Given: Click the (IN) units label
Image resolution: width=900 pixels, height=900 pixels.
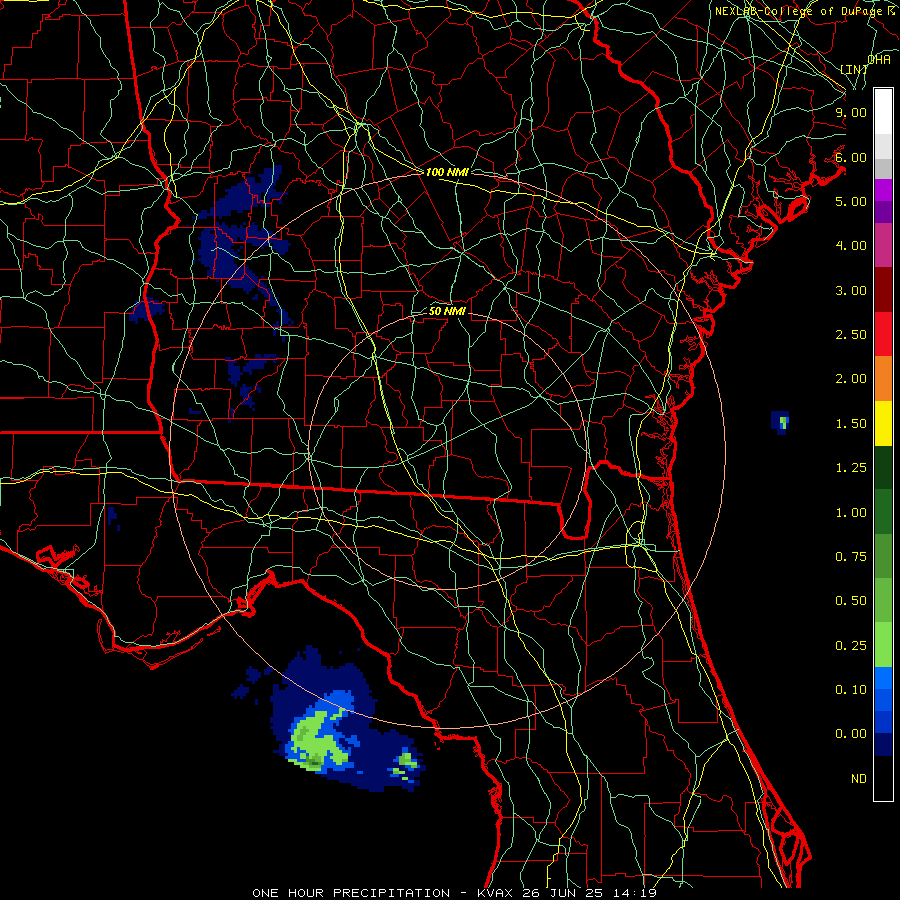Looking at the screenshot, I should click(854, 69).
